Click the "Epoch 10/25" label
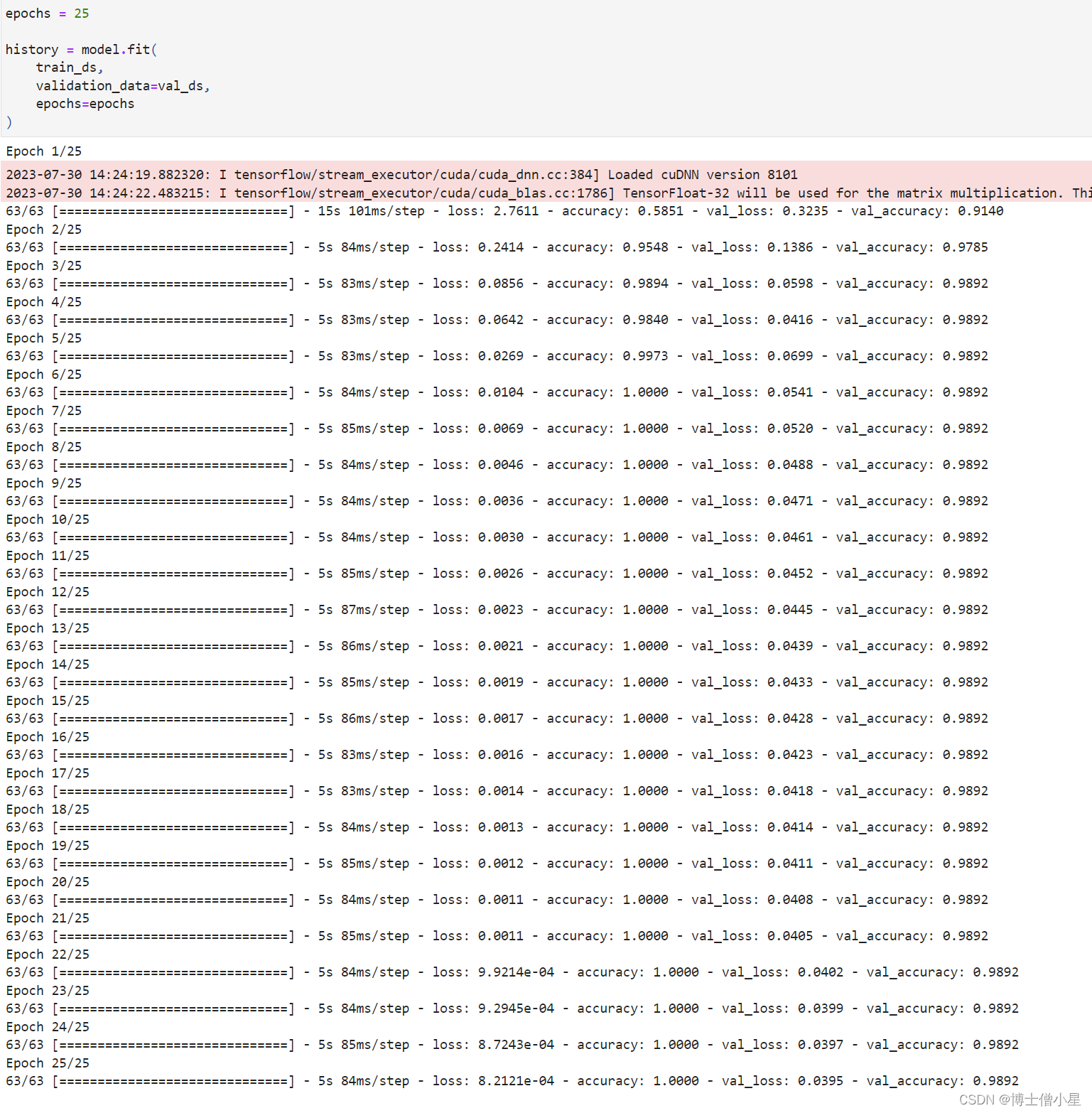1092x1113 pixels. coord(48,520)
